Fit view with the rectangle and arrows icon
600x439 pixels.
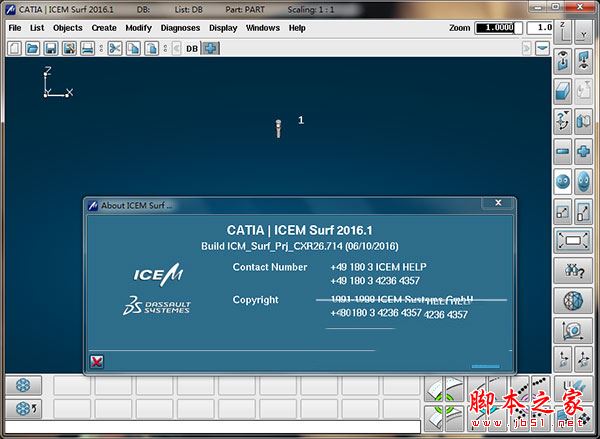pyautogui.click(x=573, y=241)
